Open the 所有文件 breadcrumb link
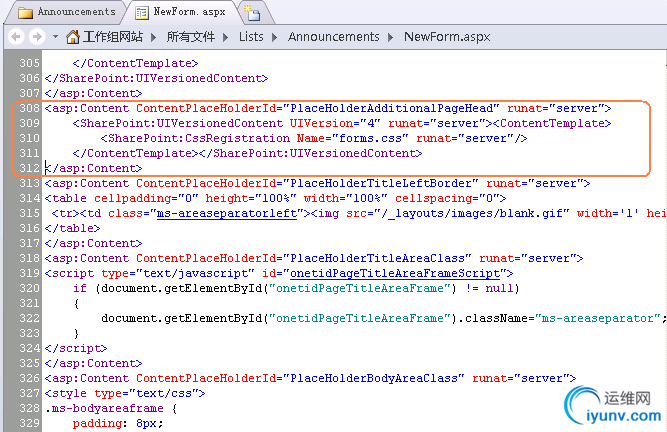This screenshot has width=667, height=432. tap(191, 37)
